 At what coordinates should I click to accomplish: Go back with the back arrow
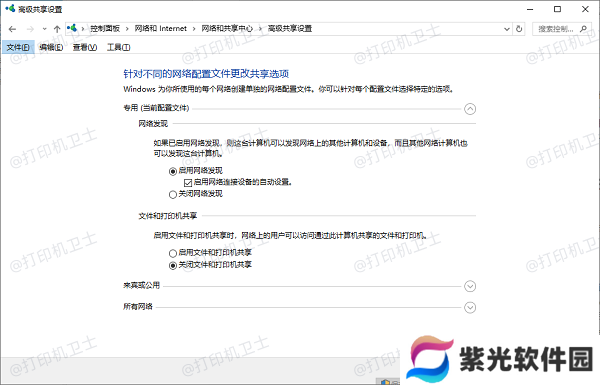click(12, 29)
